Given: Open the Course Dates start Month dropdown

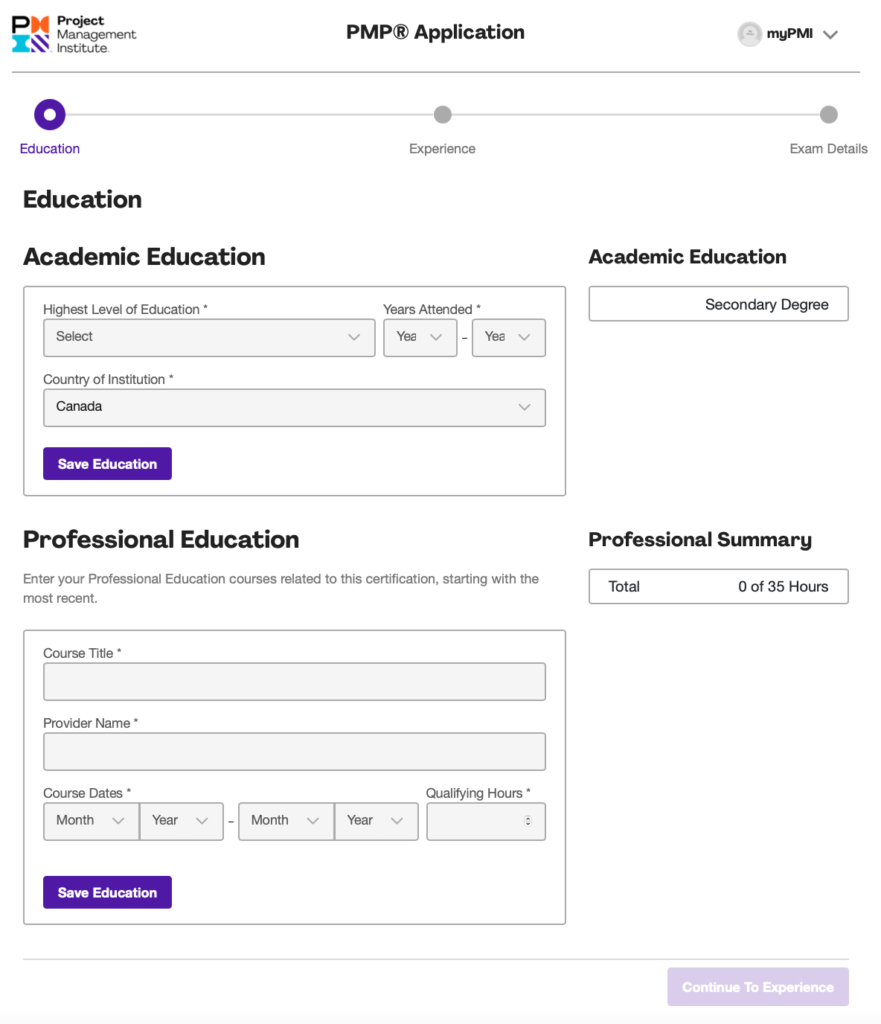Looking at the screenshot, I should coord(91,822).
